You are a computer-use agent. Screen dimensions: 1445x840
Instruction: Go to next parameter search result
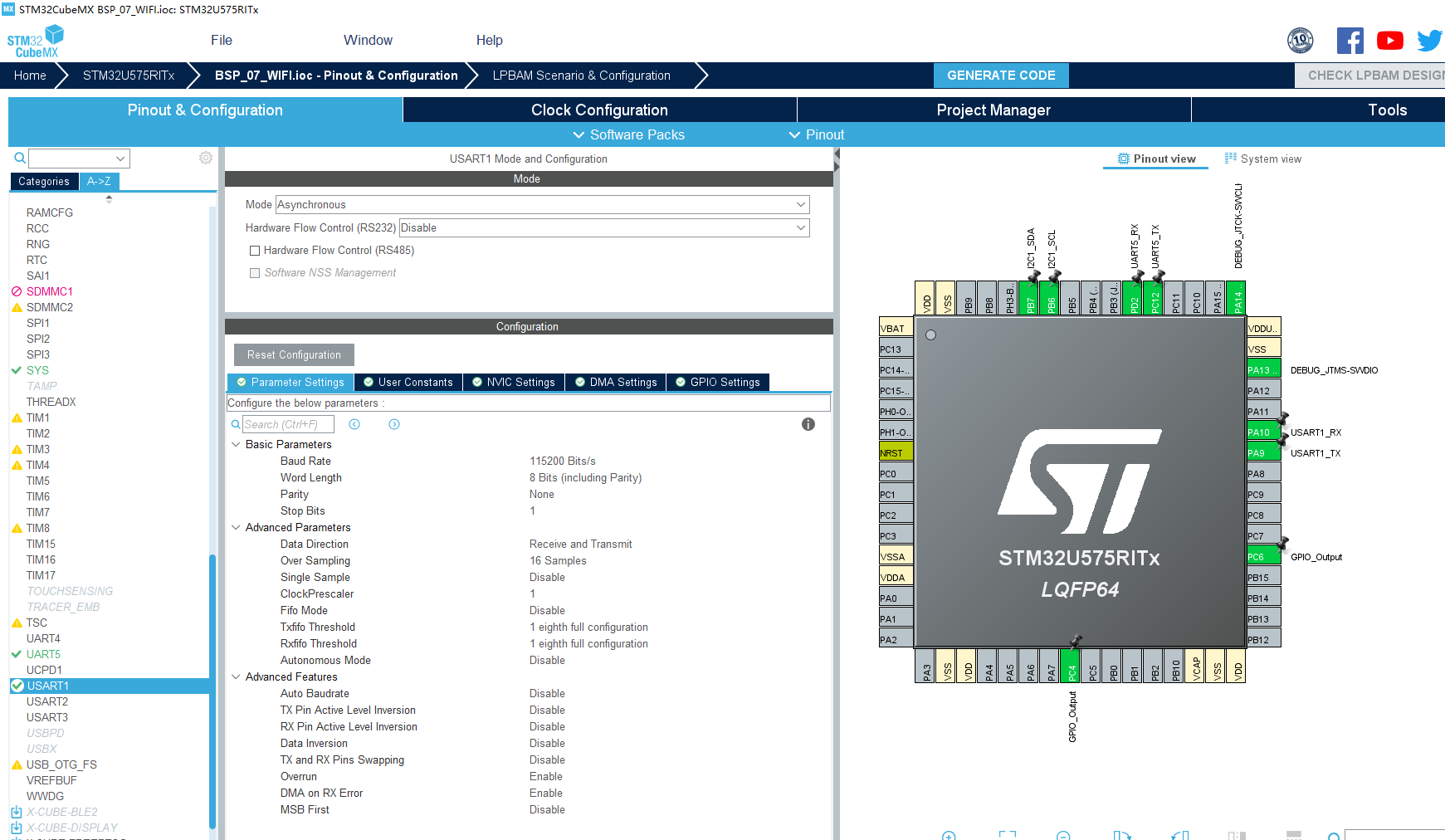point(394,424)
